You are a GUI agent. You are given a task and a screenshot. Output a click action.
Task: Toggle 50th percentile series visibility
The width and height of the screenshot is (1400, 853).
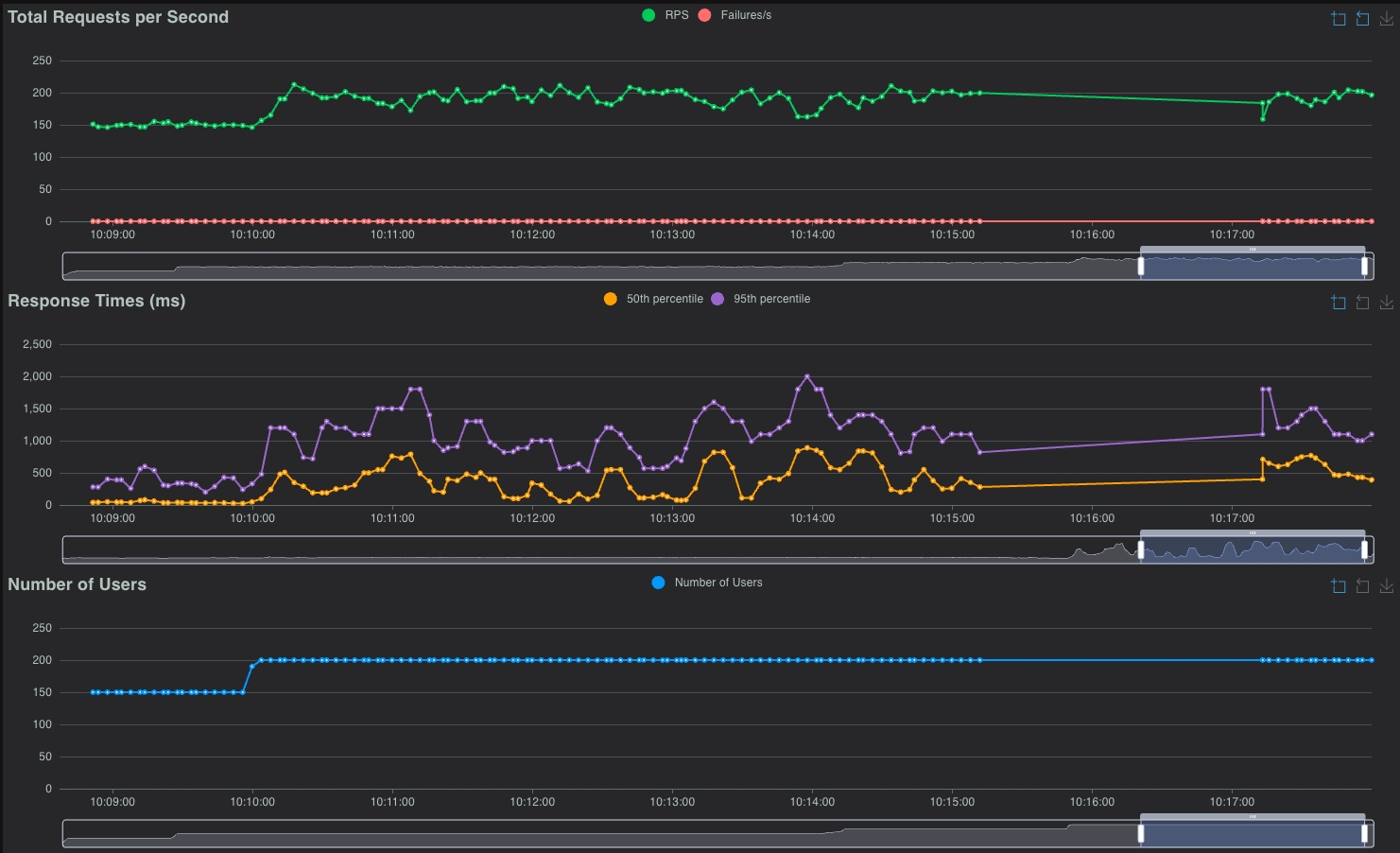(653, 299)
